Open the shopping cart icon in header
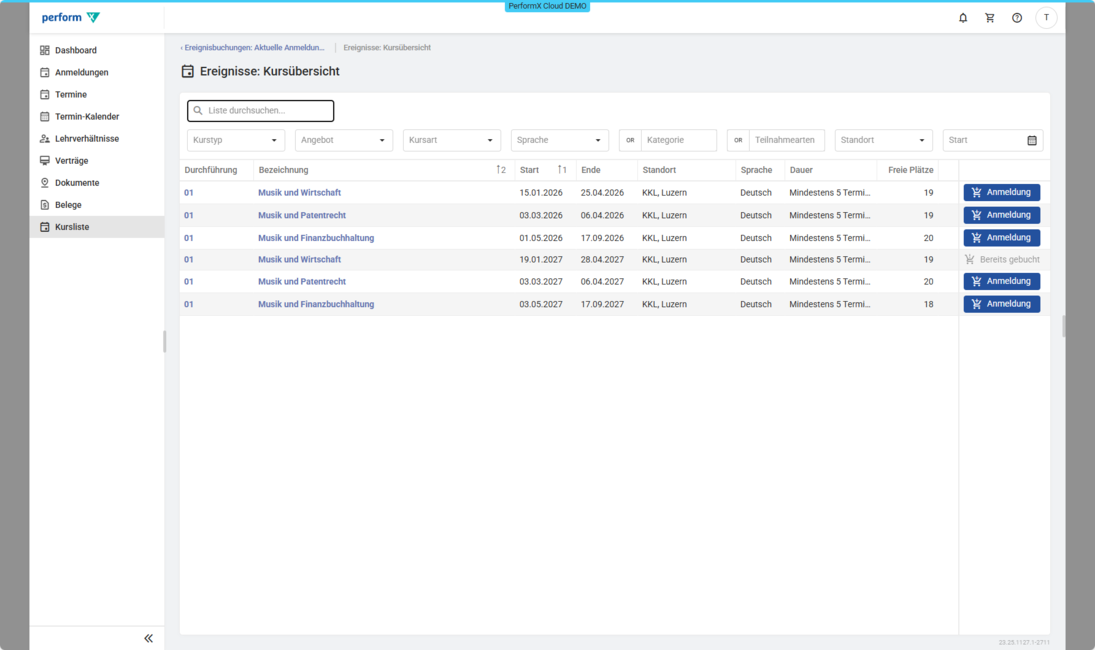This screenshot has width=1095, height=650. [x=990, y=18]
